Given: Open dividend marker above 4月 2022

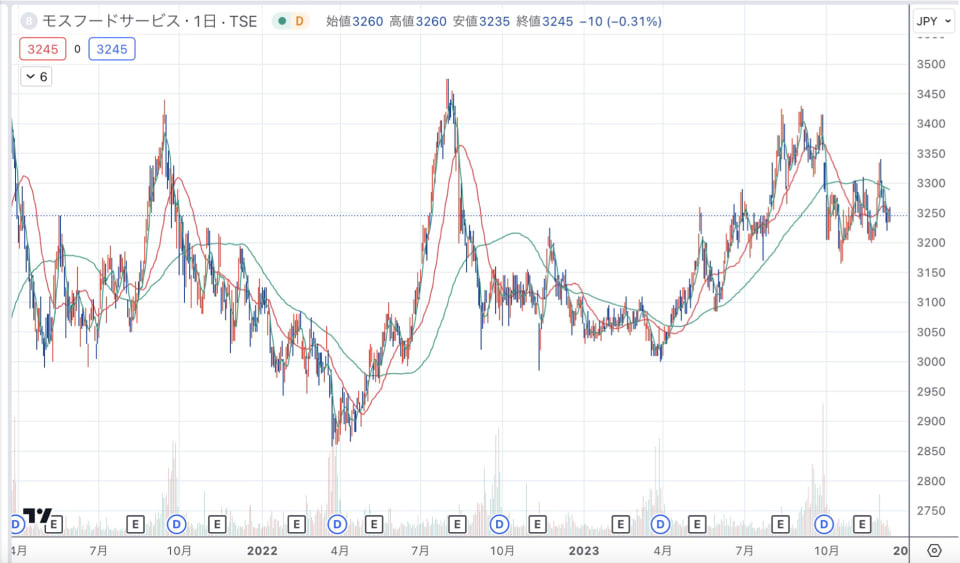Looking at the screenshot, I should 337,524.
